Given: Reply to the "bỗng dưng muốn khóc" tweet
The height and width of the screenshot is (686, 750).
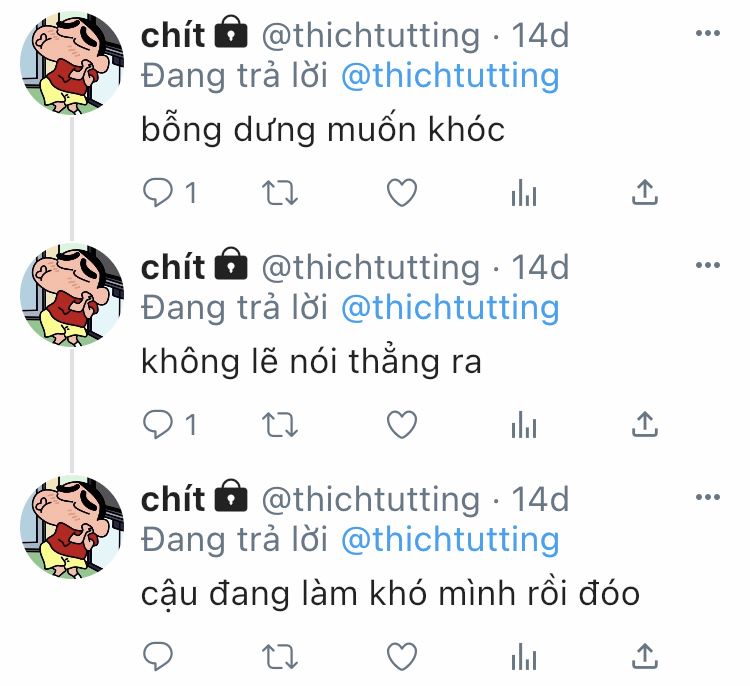Looking at the screenshot, I should click(158, 193).
